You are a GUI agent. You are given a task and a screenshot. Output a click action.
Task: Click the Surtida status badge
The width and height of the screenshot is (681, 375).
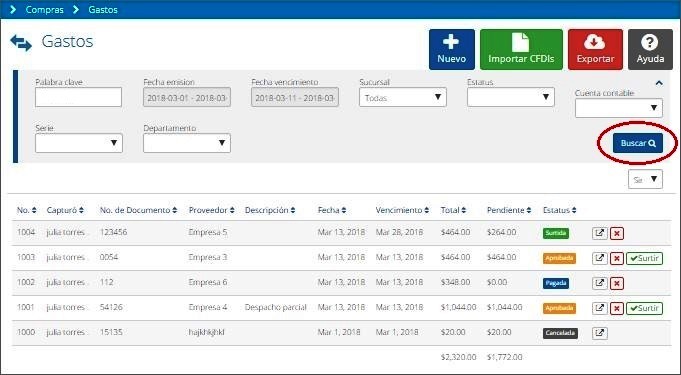[x=555, y=233]
